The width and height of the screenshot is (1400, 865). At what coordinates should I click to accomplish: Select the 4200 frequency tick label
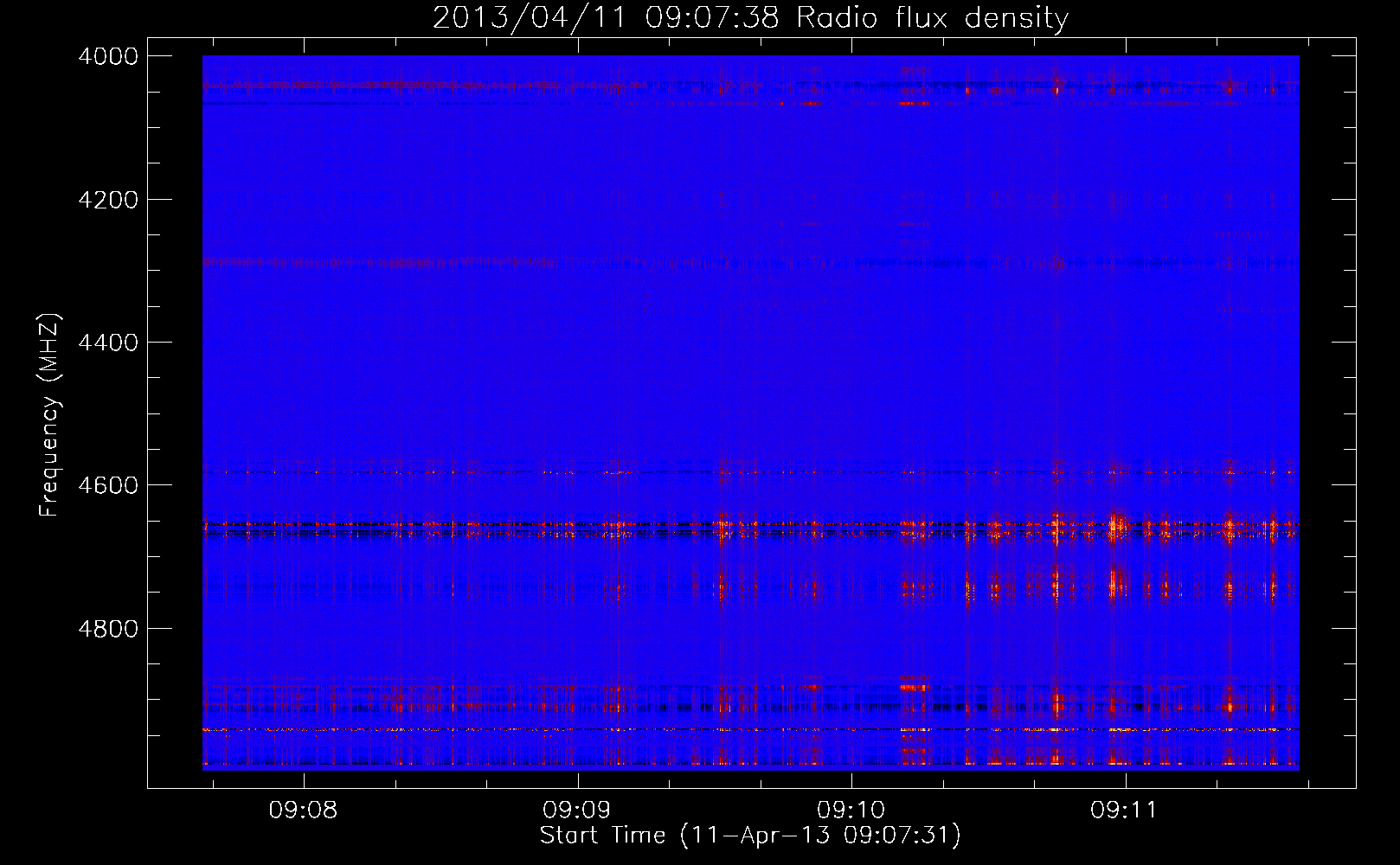(x=108, y=200)
